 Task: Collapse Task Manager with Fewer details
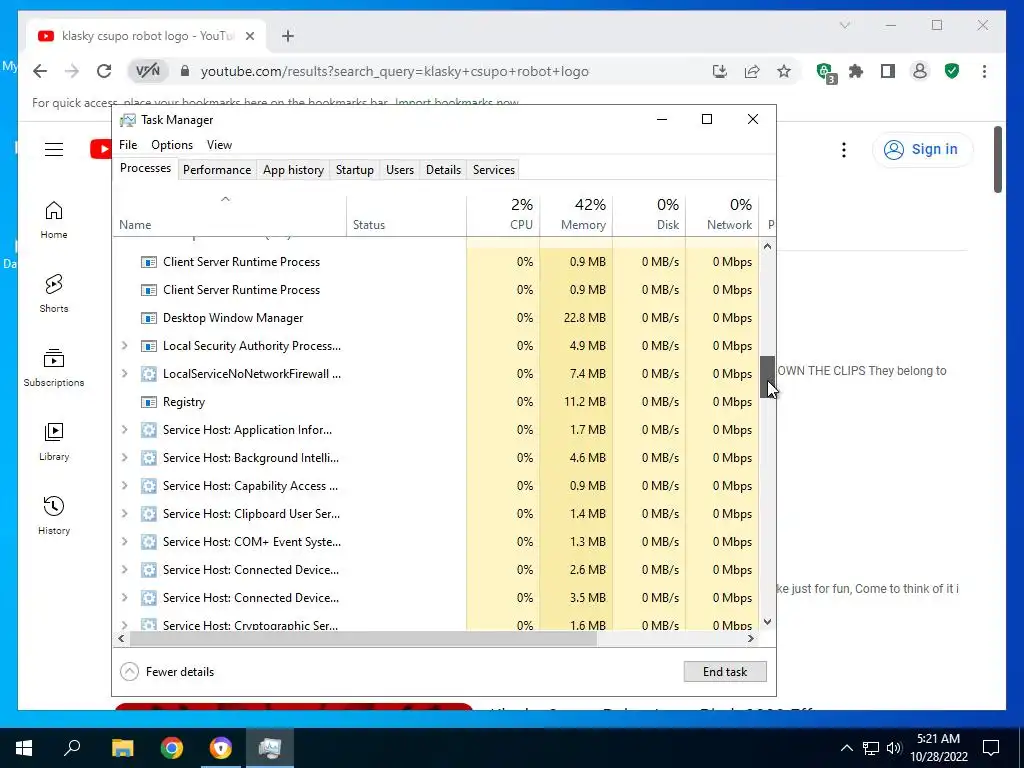click(167, 671)
